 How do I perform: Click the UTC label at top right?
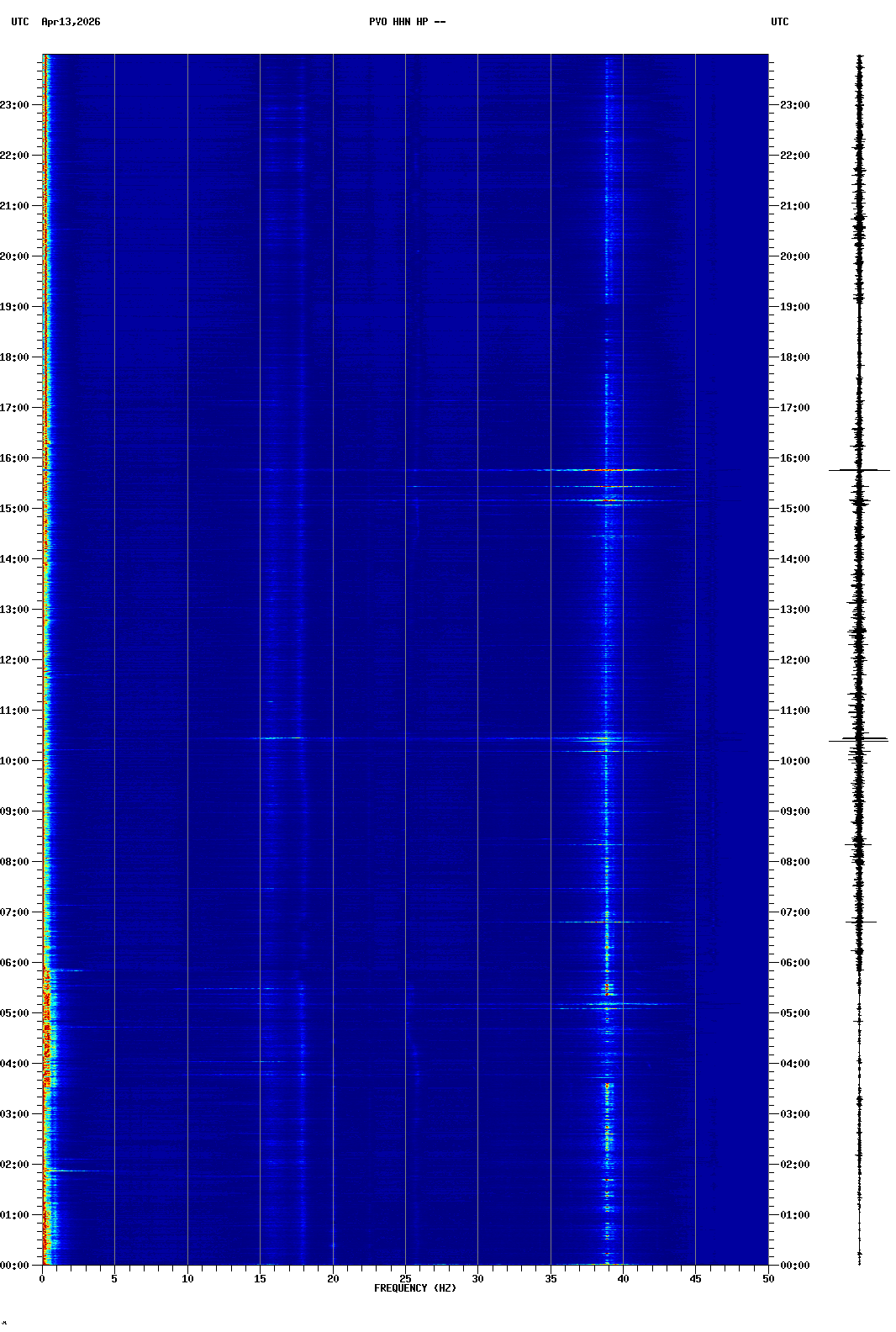pos(779,22)
